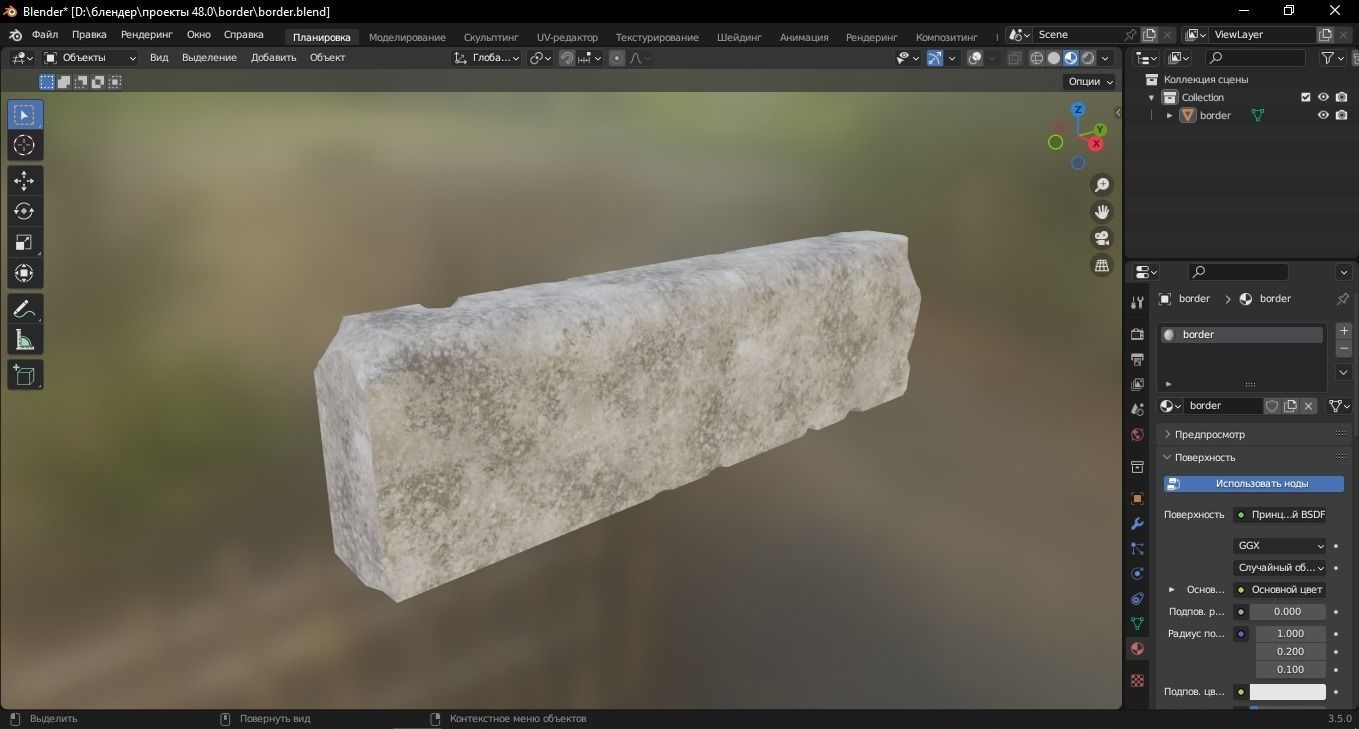Disable border object in renders
Viewport: 1359px width, 729px height.
point(1341,115)
